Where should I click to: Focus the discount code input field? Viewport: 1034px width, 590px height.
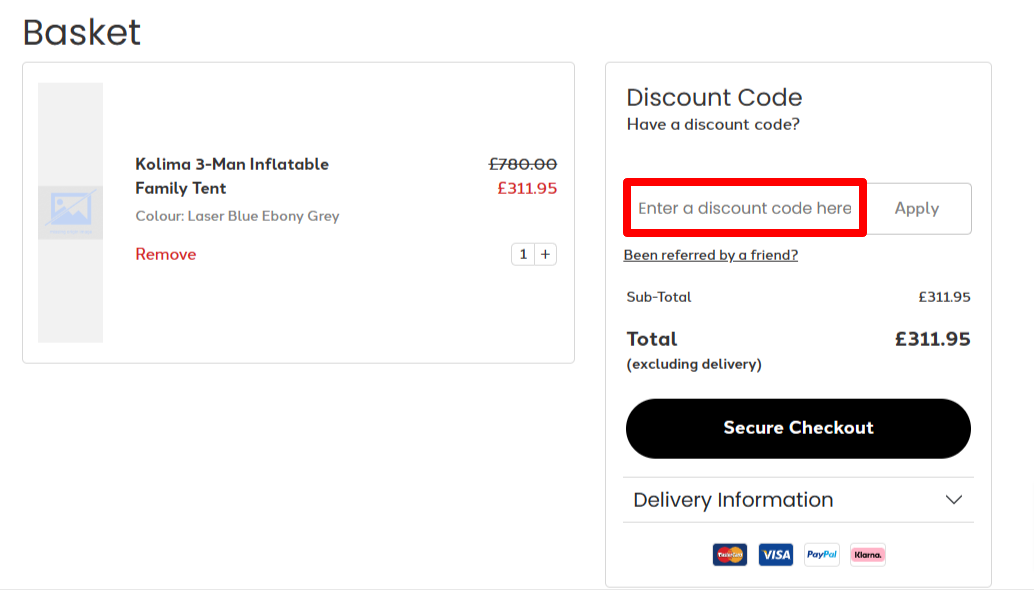(x=745, y=208)
